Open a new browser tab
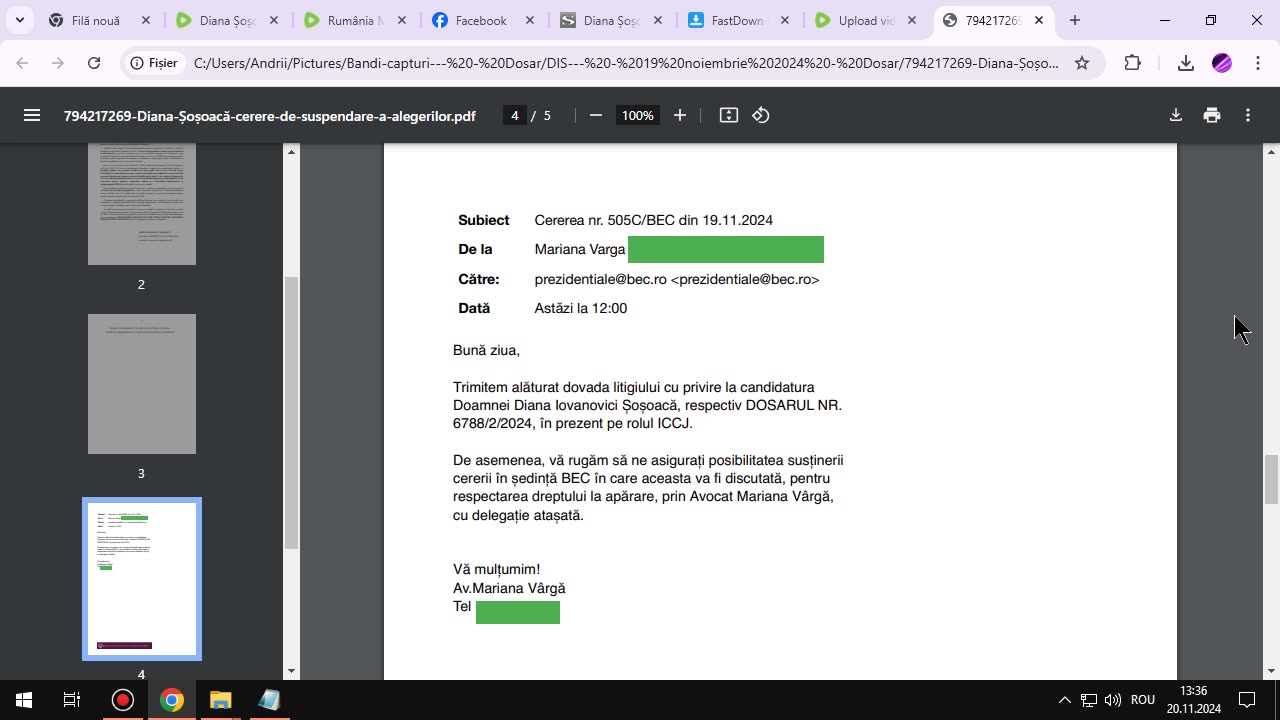1280x720 pixels. [x=1075, y=20]
